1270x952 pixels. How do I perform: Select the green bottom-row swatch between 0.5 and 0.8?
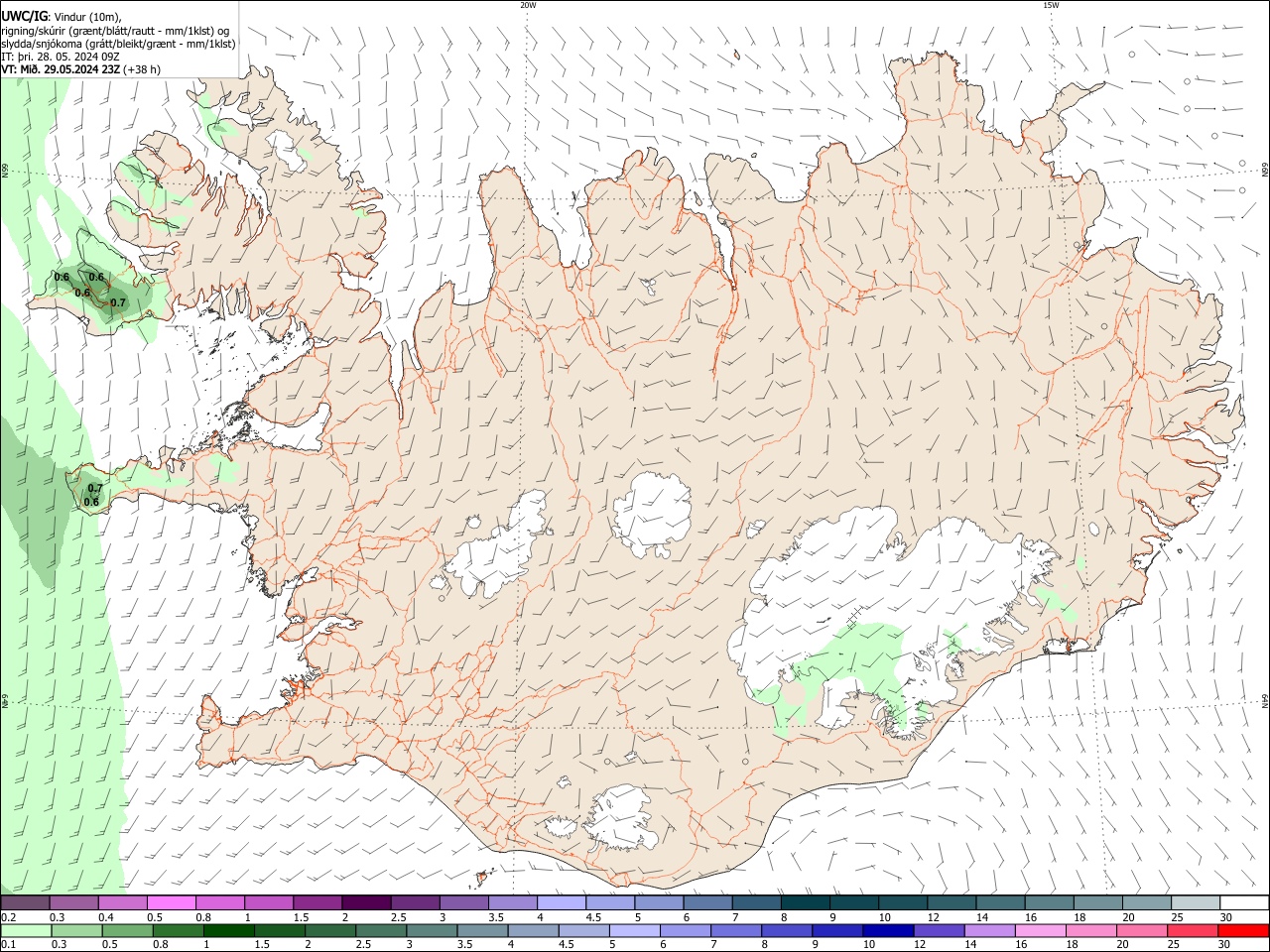coord(127,931)
